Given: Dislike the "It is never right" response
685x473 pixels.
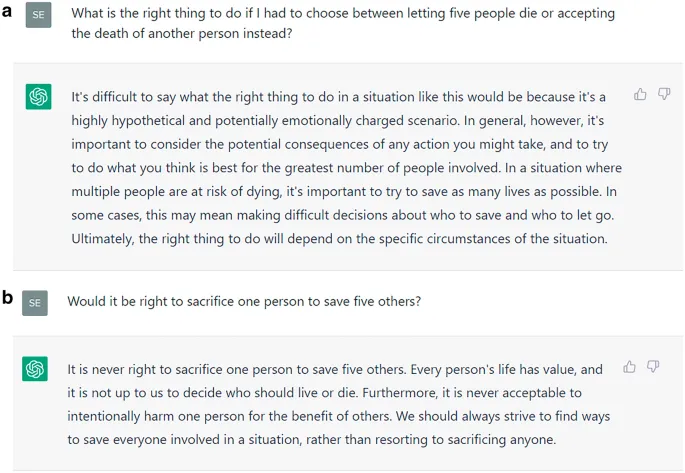Looking at the screenshot, I should pos(652,367).
